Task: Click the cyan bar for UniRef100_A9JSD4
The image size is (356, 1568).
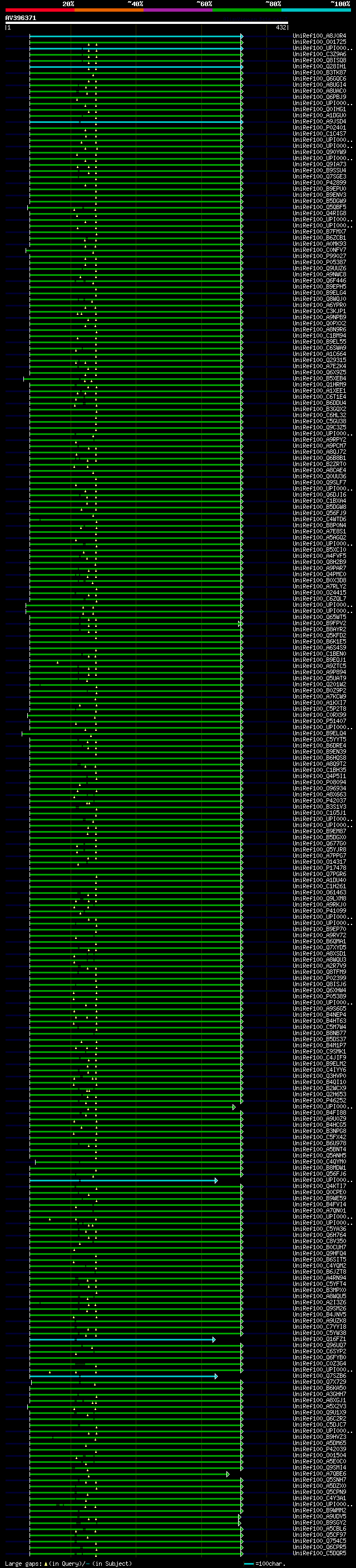Action: pyautogui.click(x=136, y=122)
